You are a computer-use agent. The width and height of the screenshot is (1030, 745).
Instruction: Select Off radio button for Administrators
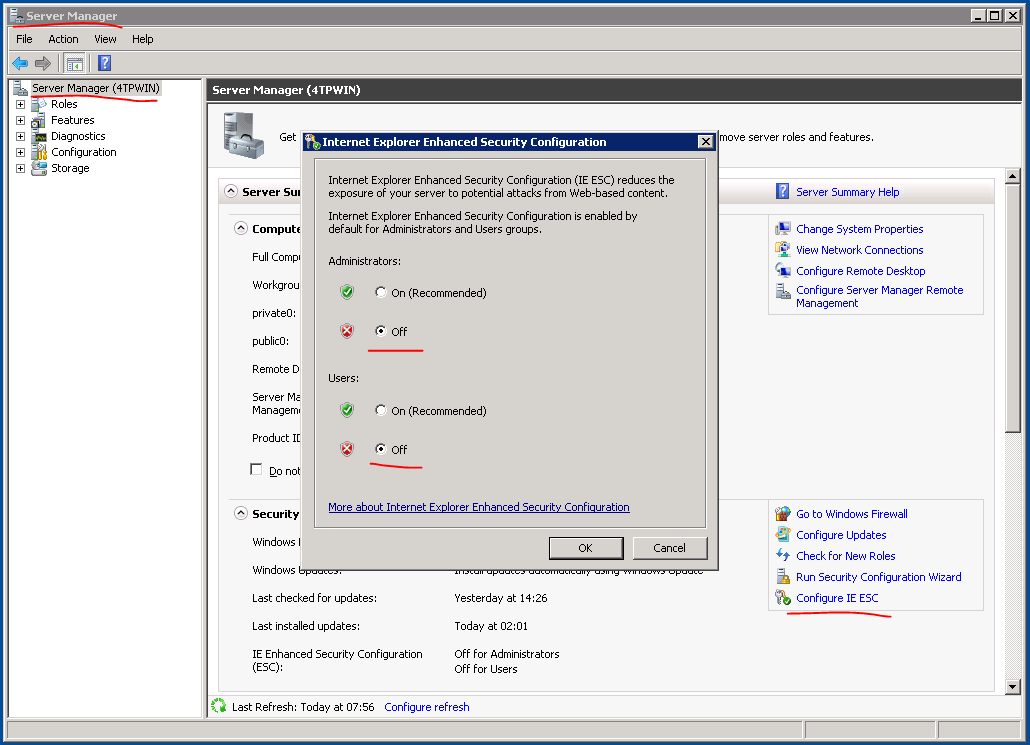(x=380, y=331)
